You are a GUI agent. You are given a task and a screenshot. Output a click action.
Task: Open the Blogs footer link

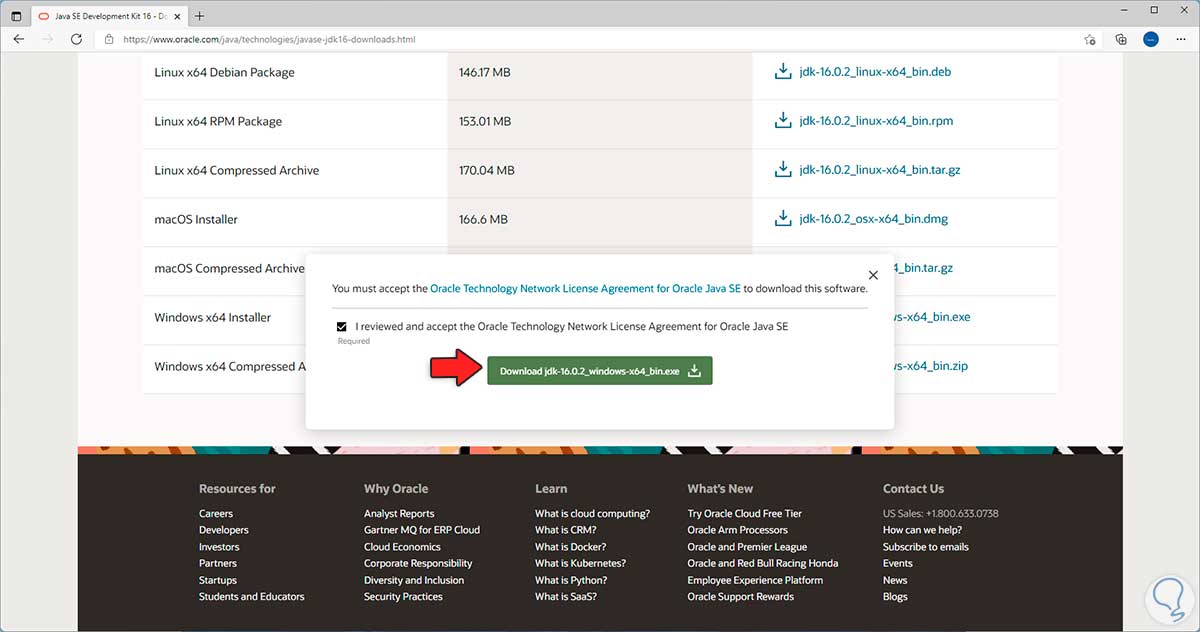(x=895, y=597)
